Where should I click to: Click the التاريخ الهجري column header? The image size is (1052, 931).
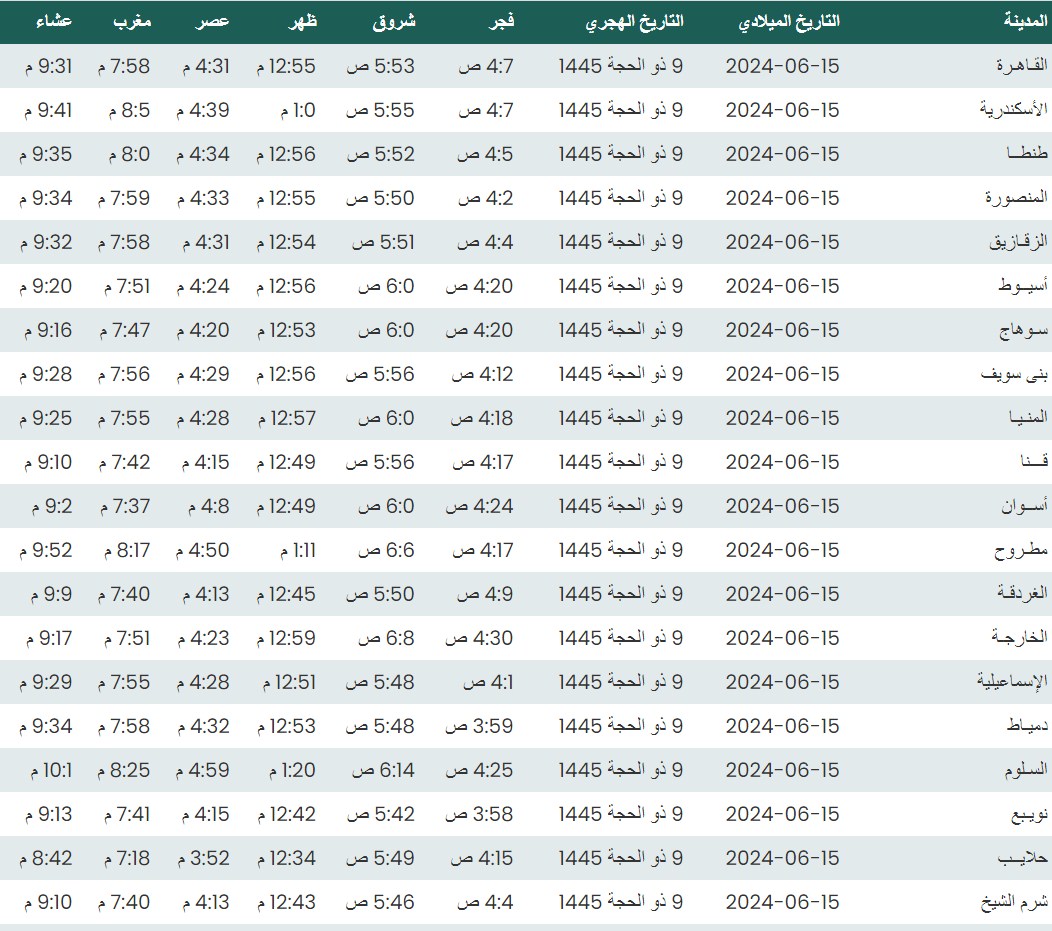coord(634,21)
